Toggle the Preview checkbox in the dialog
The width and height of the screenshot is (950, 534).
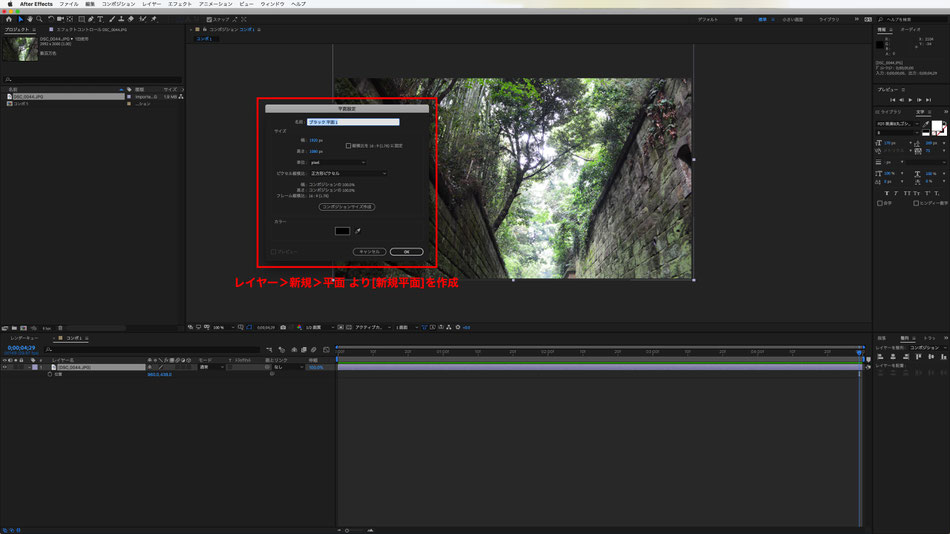(273, 252)
